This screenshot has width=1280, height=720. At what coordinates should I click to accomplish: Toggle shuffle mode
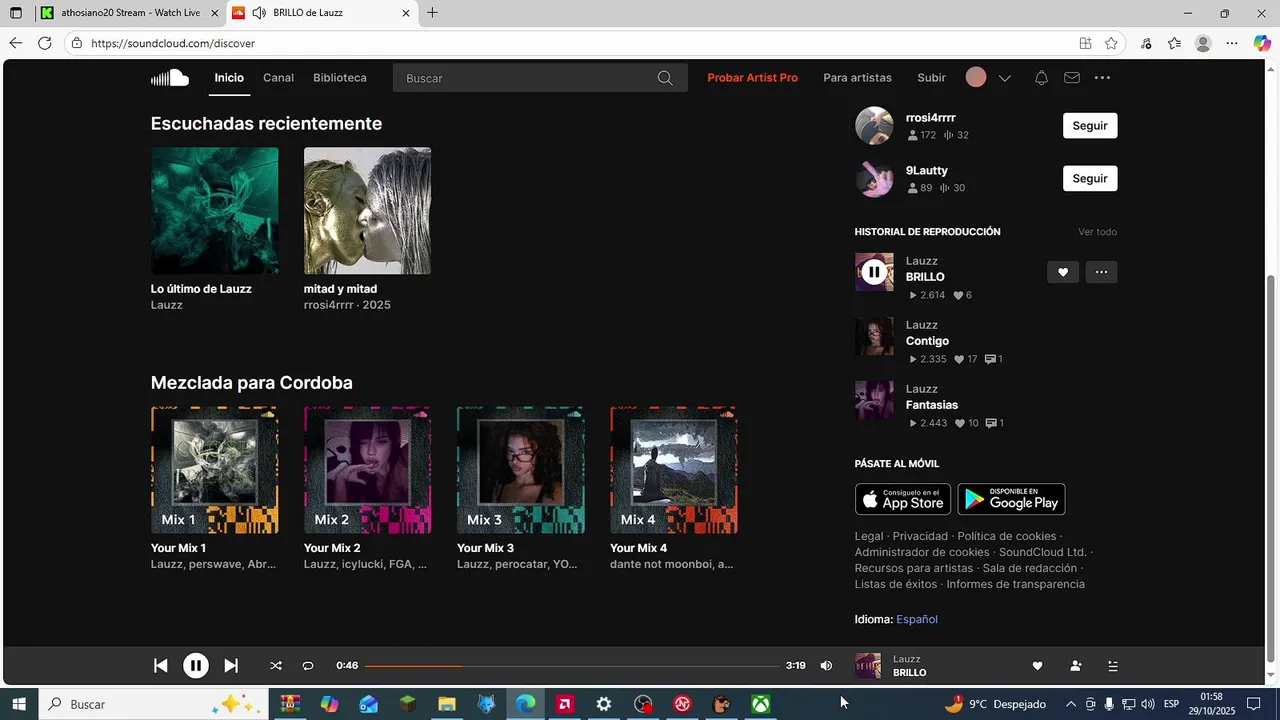click(x=276, y=666)
